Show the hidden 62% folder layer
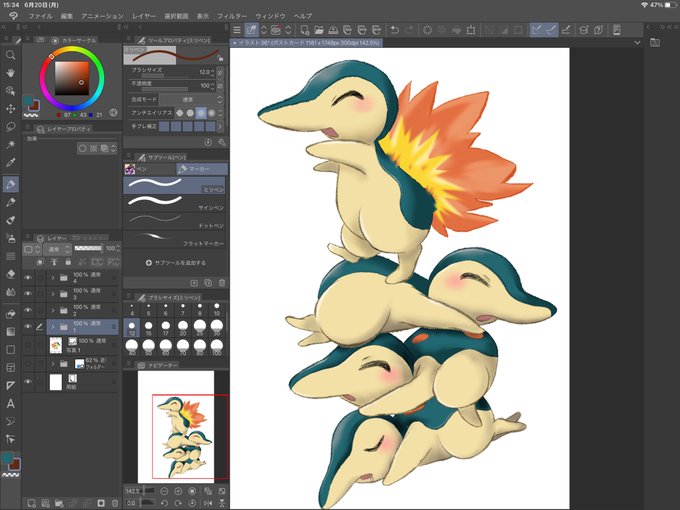 [x=28, y=363]
